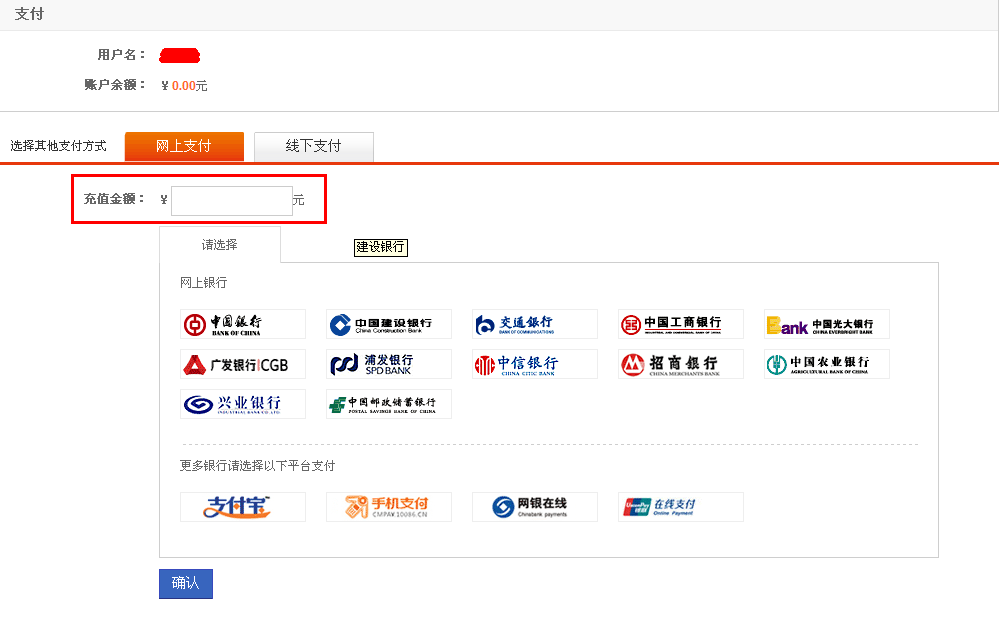Choose Agricultural Bank of China logo
This screenshot has width=999, height=621.
click(826, 364)
